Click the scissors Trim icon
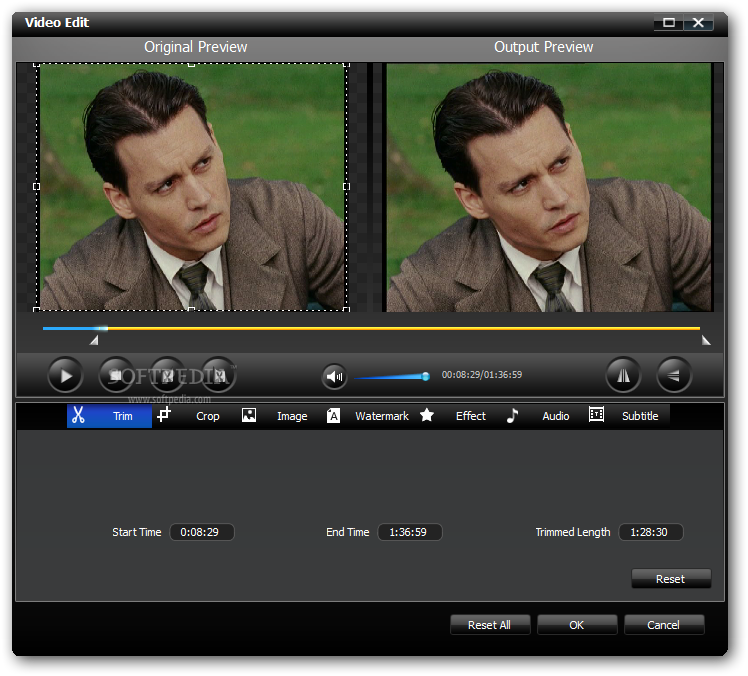 point(78,415)
